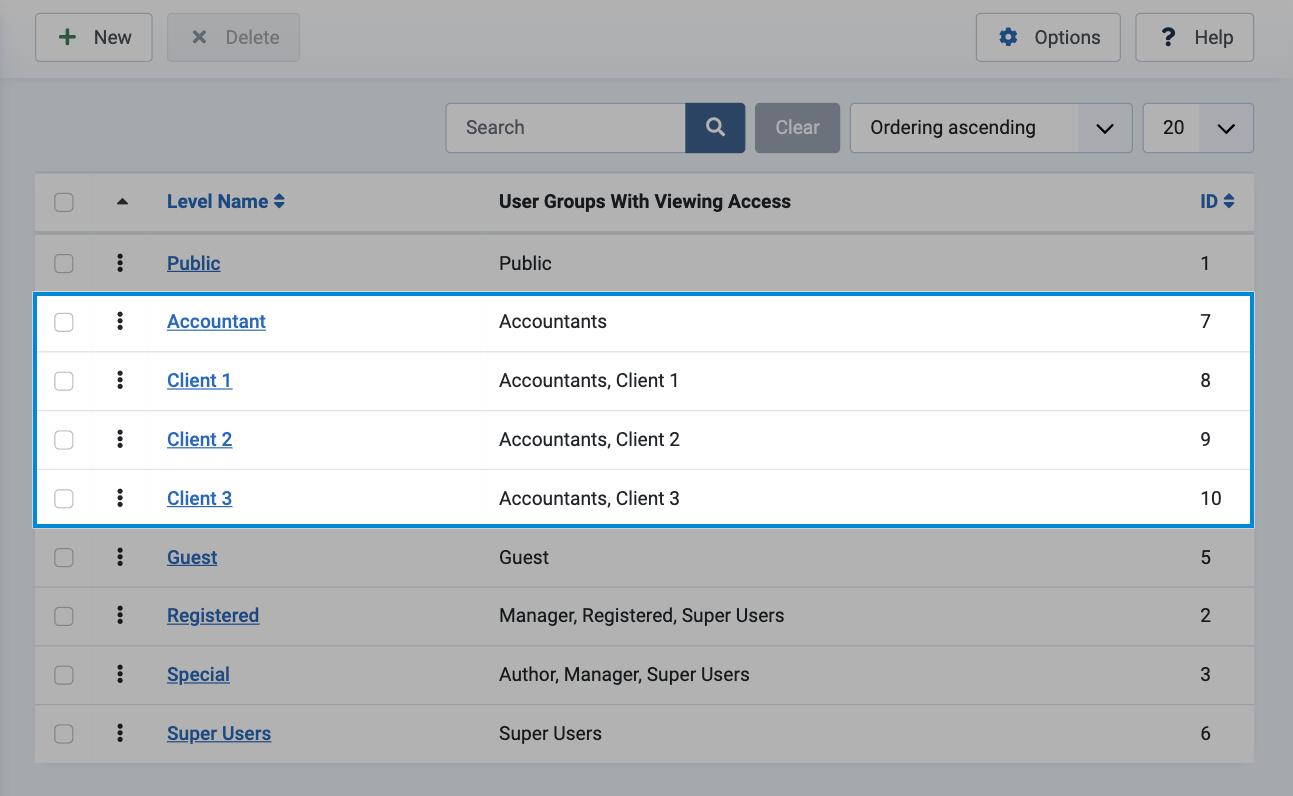Open the Options settings button
This screenshot has height=796, width=1293.
(1048, 38)
